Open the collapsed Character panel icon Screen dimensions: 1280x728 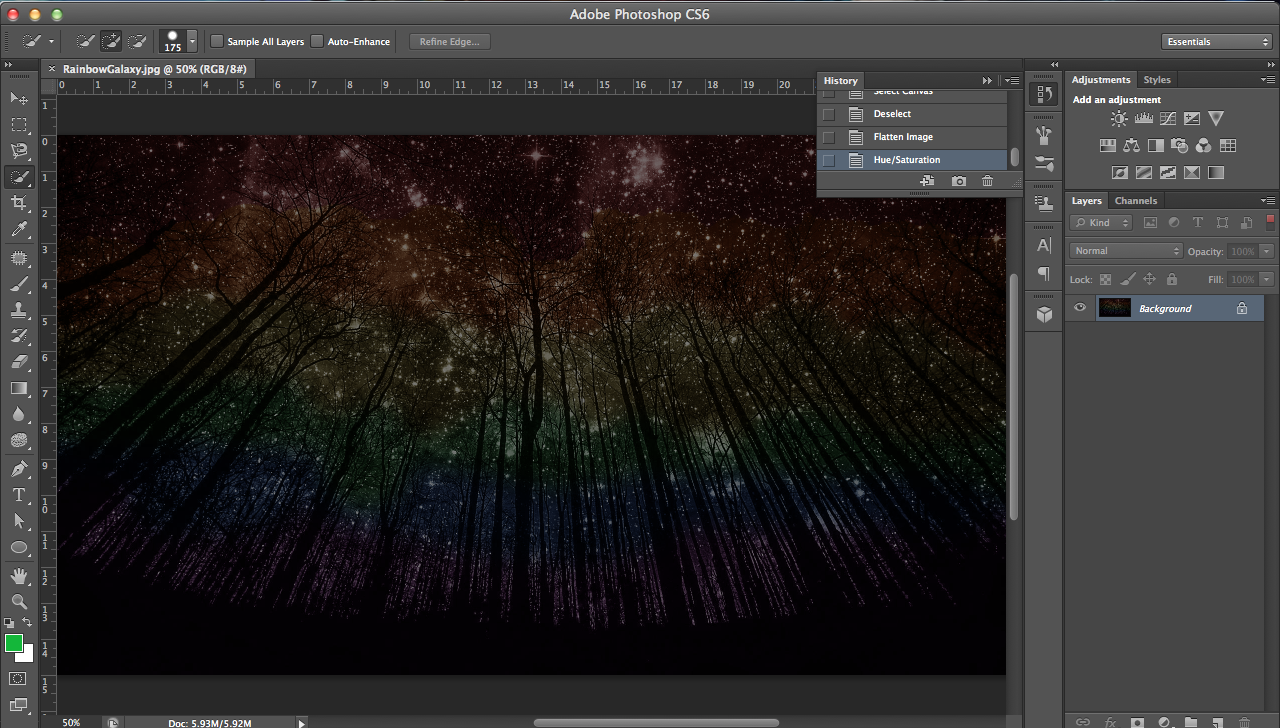pyautogui.click(x=1044, y=245)
